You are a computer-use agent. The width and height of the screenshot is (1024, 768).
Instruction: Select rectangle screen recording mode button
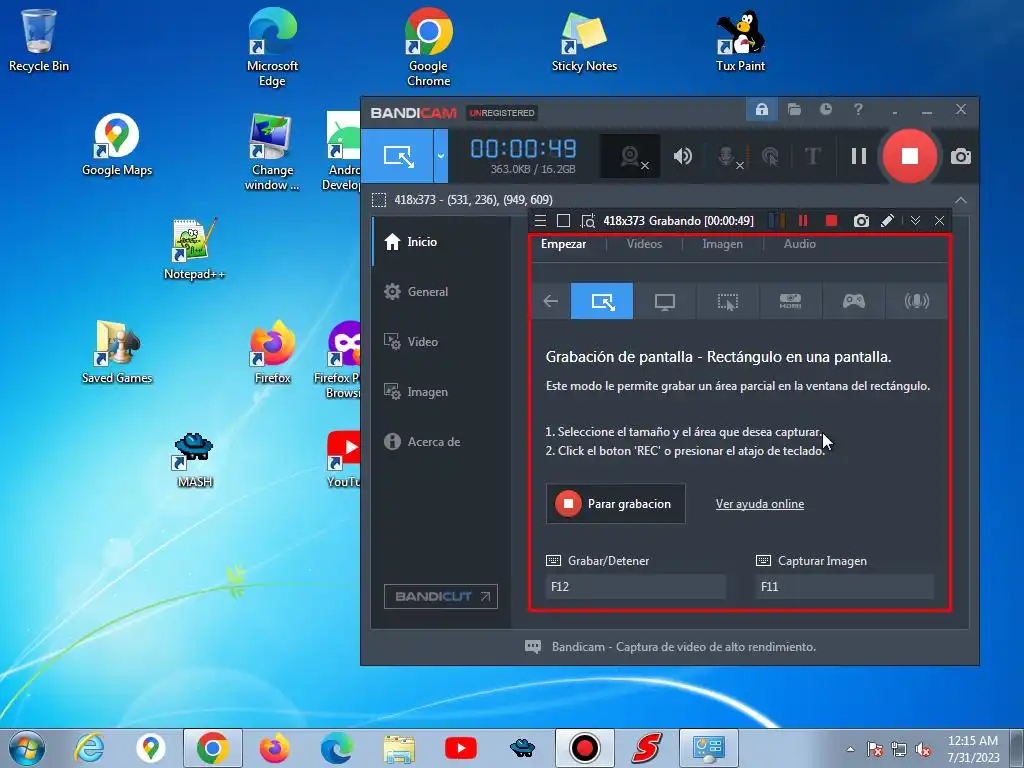click(x=397, y=156)
